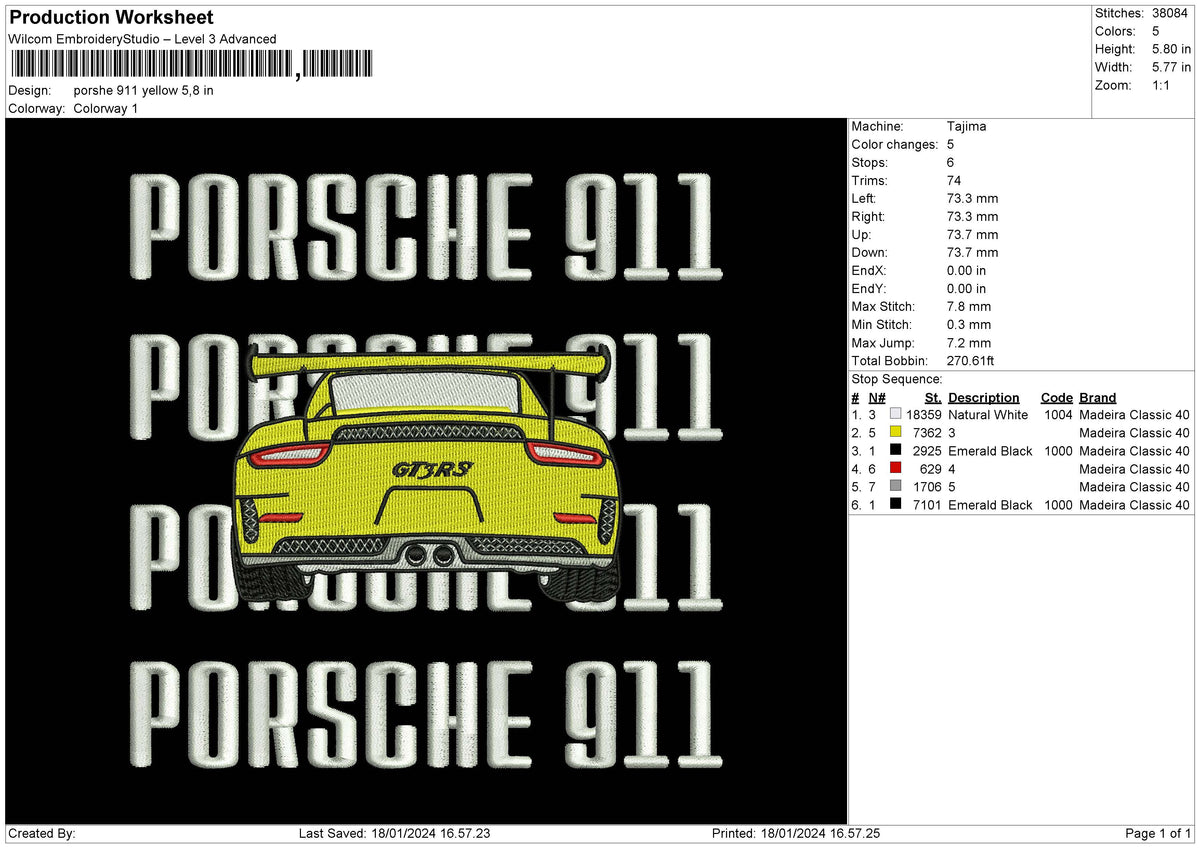
Task: Click the red swatch in stop 4
Action: (895, 469)
